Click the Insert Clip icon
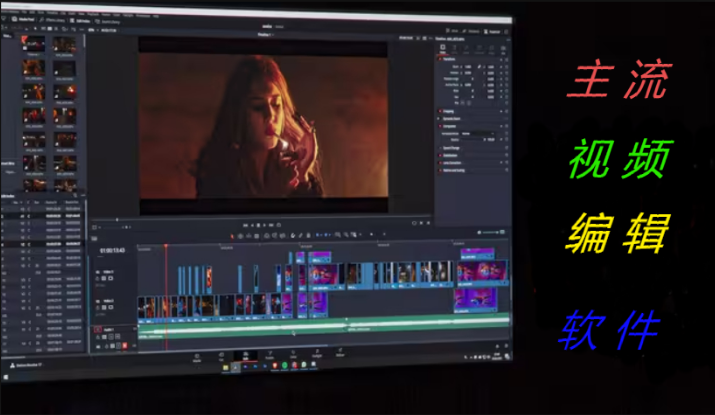The image size is (715, 415). (267, 236)
